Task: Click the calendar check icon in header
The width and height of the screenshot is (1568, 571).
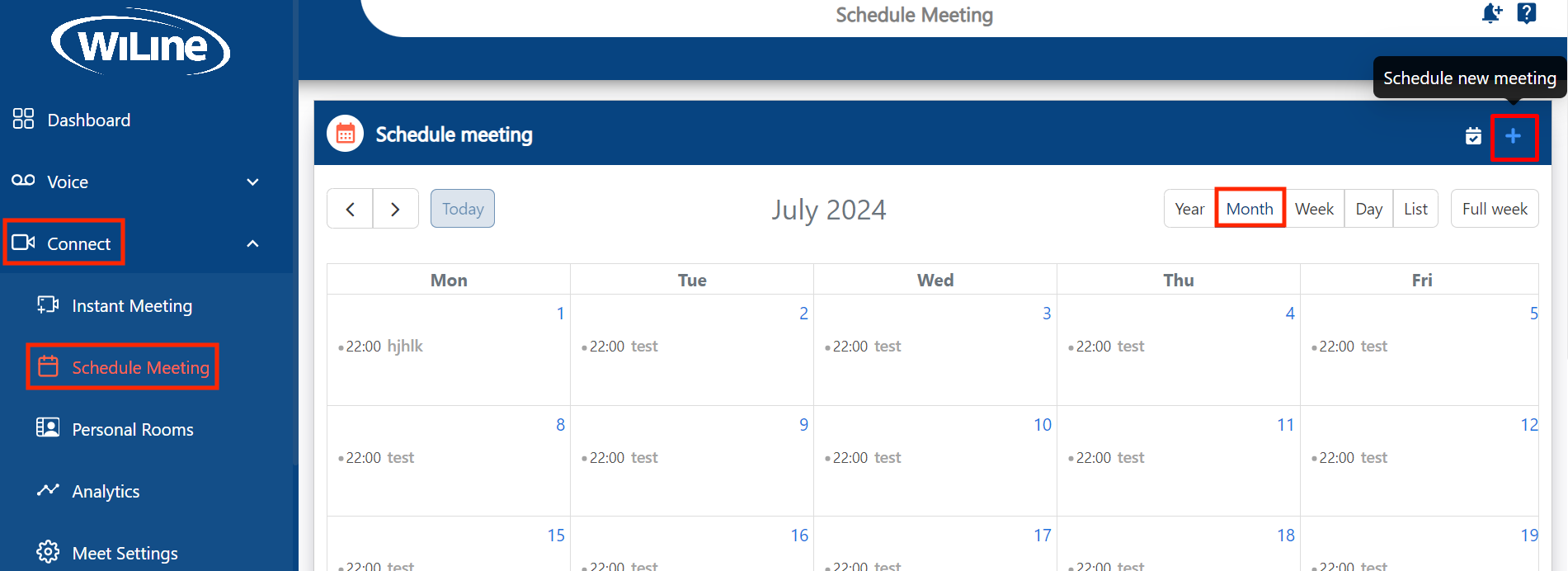Action: (1473, 136)
